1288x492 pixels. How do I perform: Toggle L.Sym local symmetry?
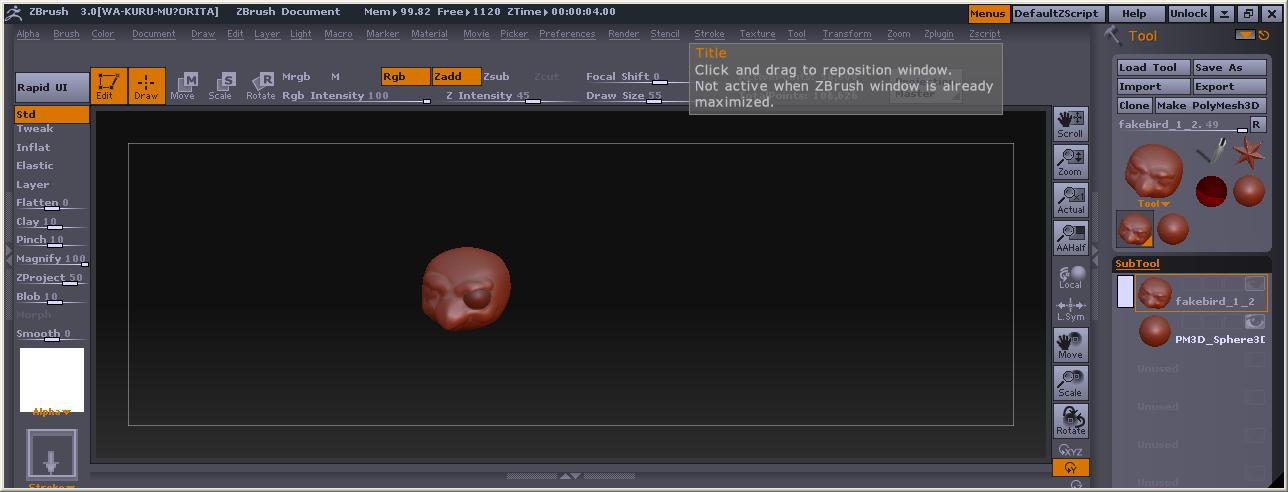coord(1070,310)
